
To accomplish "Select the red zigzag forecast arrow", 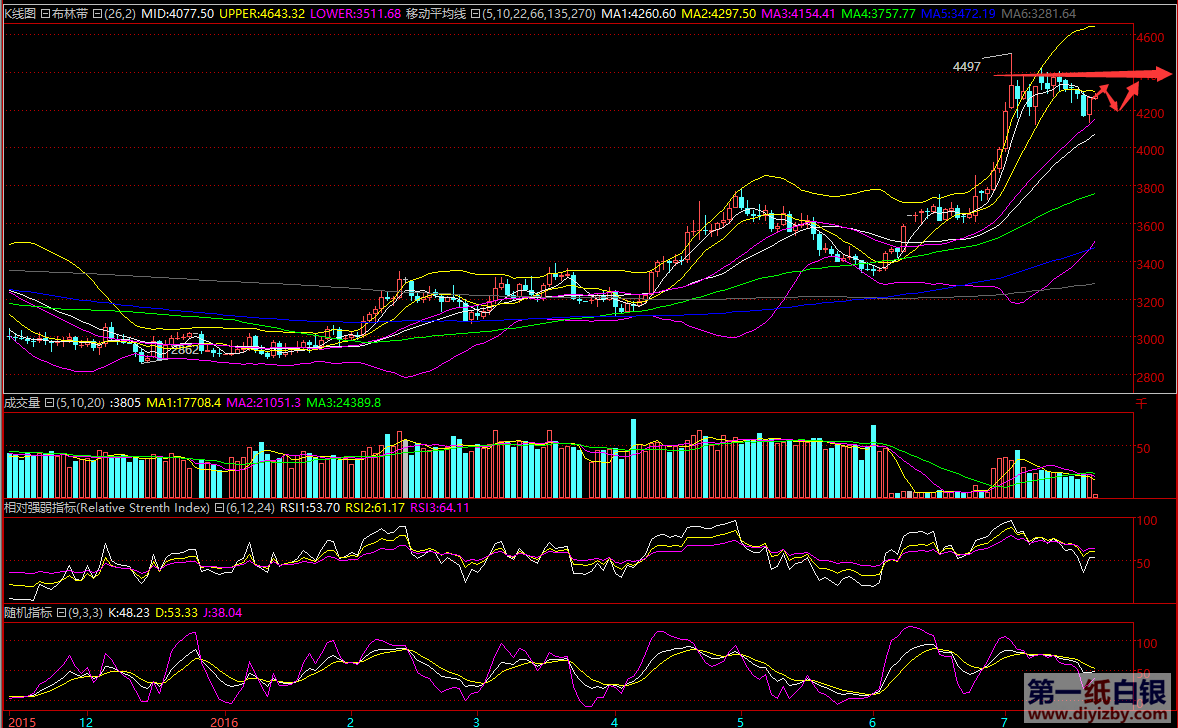I will [1118, 97].
